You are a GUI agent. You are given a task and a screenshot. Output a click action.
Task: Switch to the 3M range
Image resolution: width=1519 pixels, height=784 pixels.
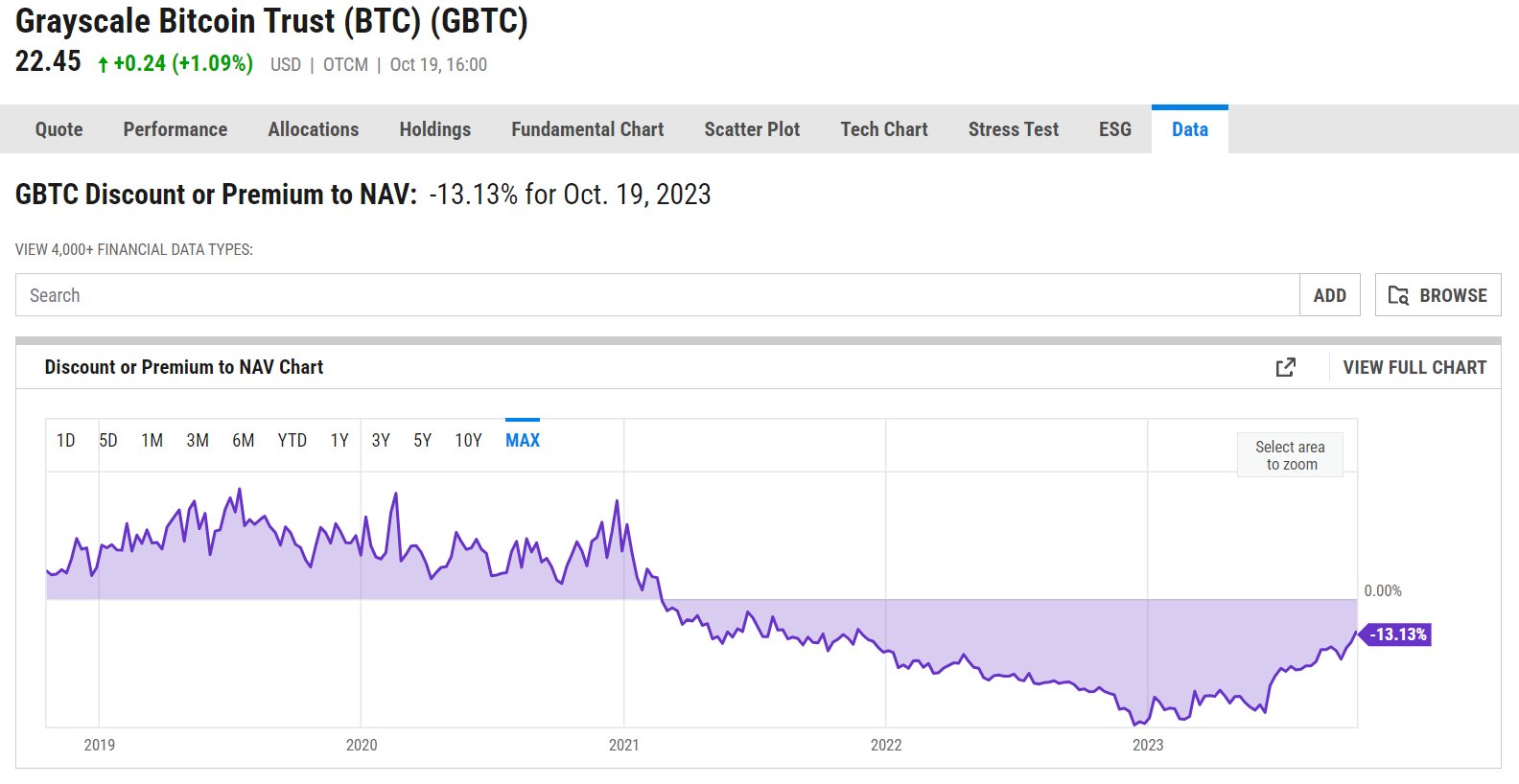(198, 440)
